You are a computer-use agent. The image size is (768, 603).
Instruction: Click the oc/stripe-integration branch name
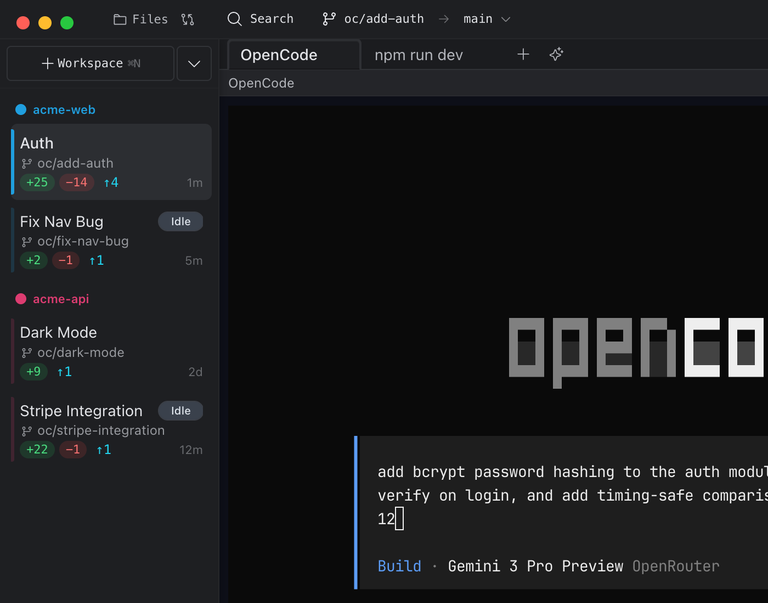point(101,431)
